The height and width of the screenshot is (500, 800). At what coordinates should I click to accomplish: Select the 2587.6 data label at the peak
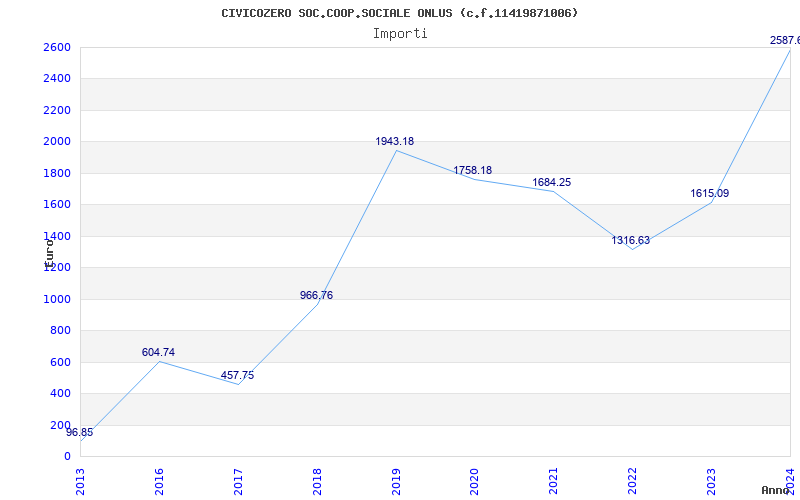tap(785, 40)
